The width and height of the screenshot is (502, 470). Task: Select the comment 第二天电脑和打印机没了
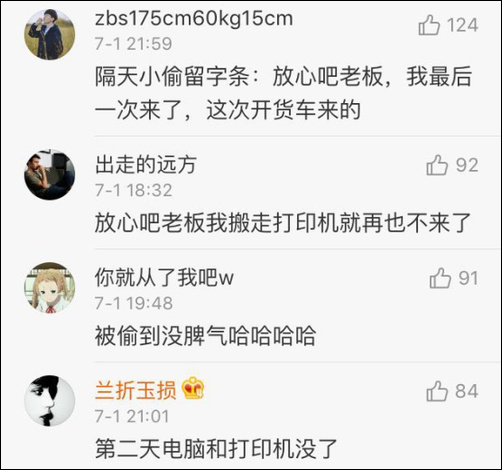(x=216, y=449)
